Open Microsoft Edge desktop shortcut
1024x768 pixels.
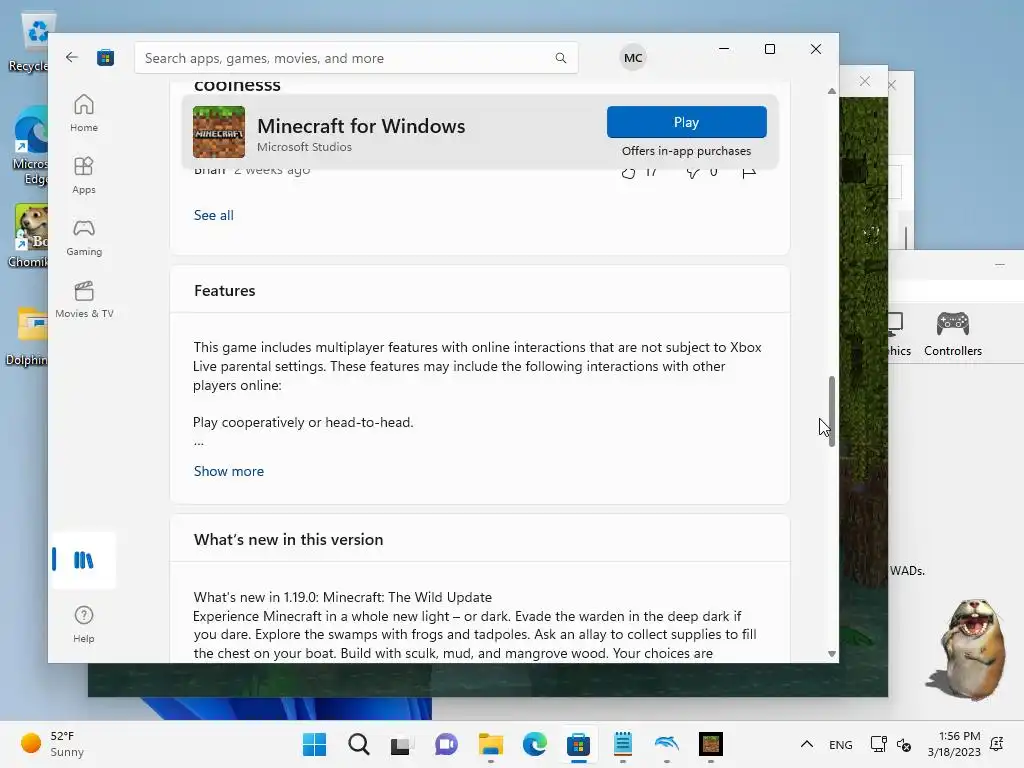(31, 146)
